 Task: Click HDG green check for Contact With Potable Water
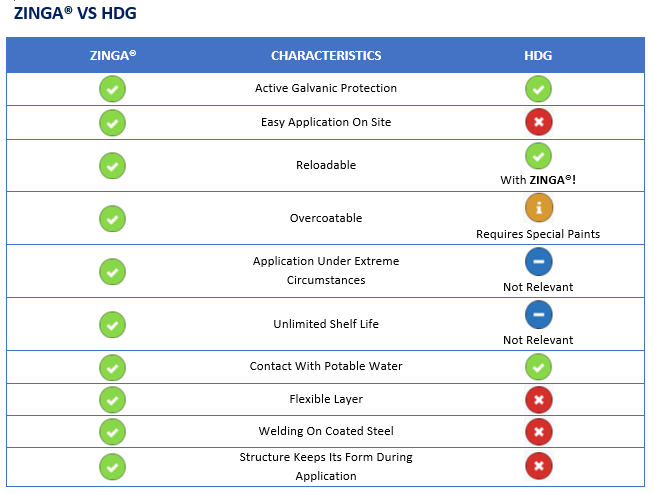(x=538, y=367)
